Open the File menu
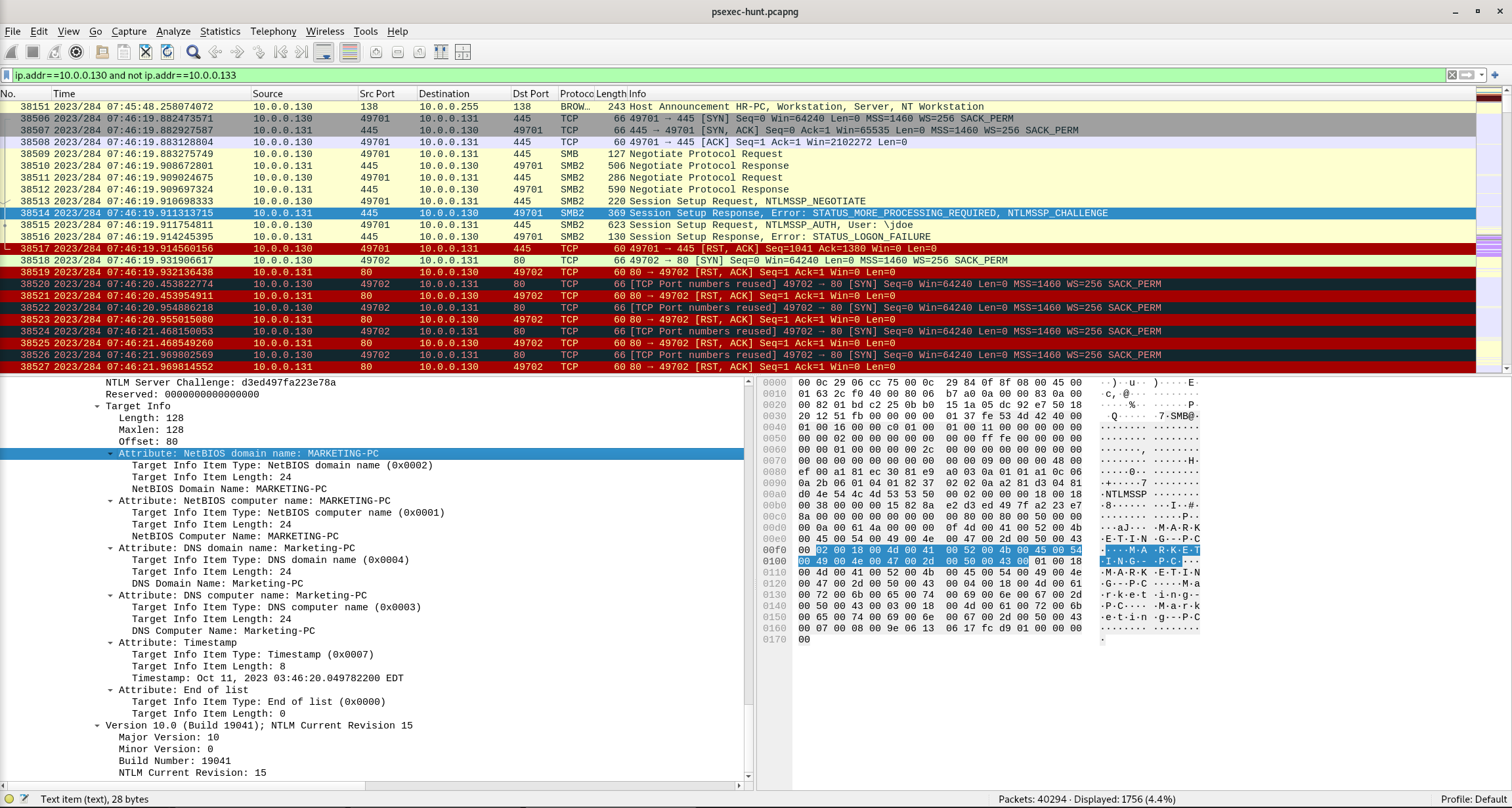The height and width of the screenshot is (808, 1512). click(12, 32)
